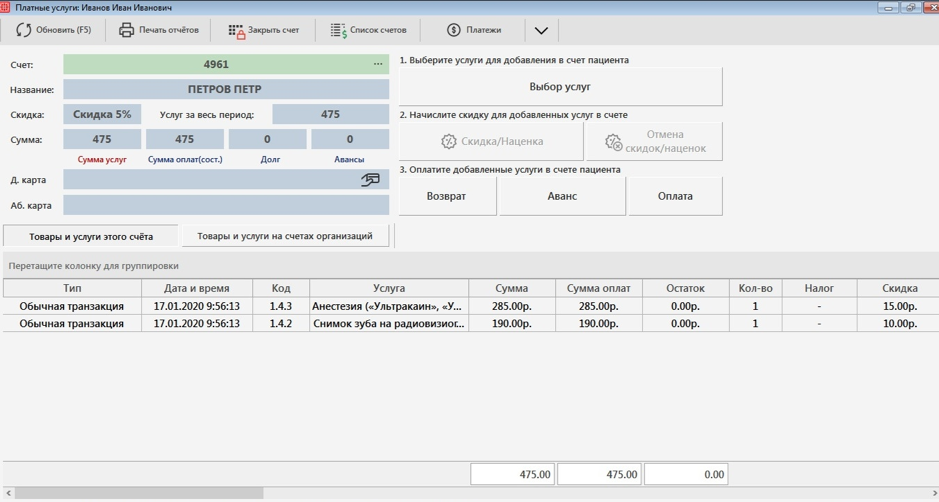
Task: Sort by Дата и время column header
Action: click(x=196, y=288)
